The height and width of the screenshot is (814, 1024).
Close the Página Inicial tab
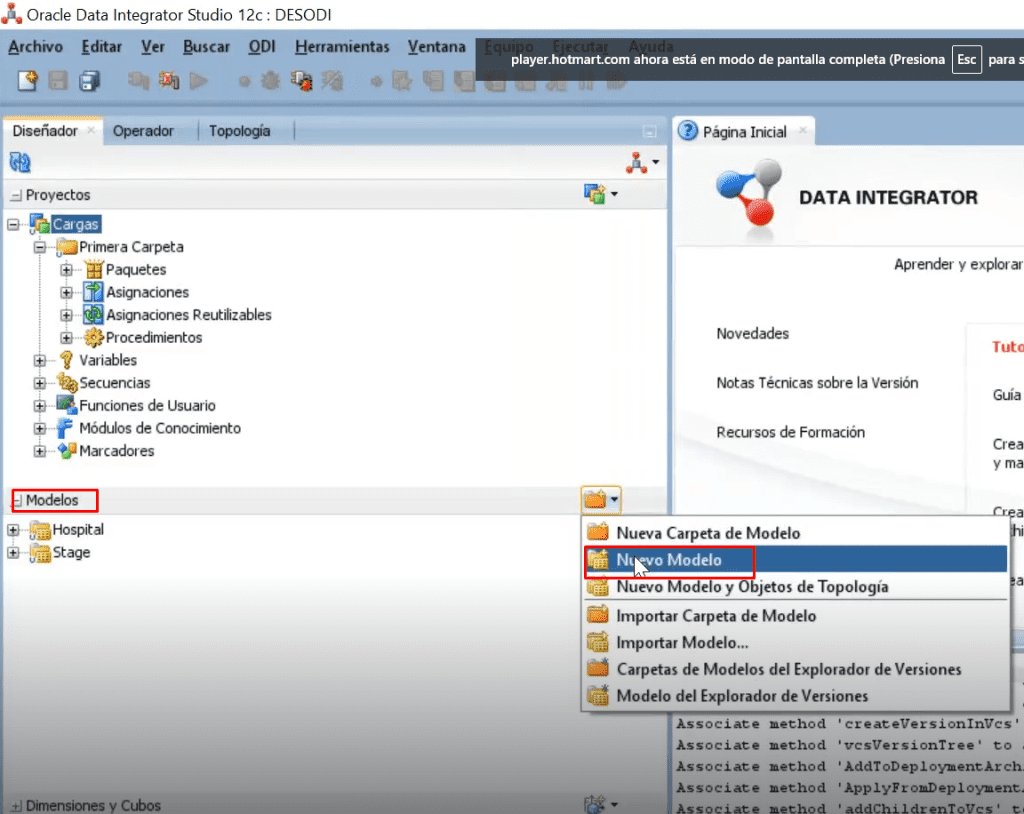pyautogui.click(x=803, y=130)
